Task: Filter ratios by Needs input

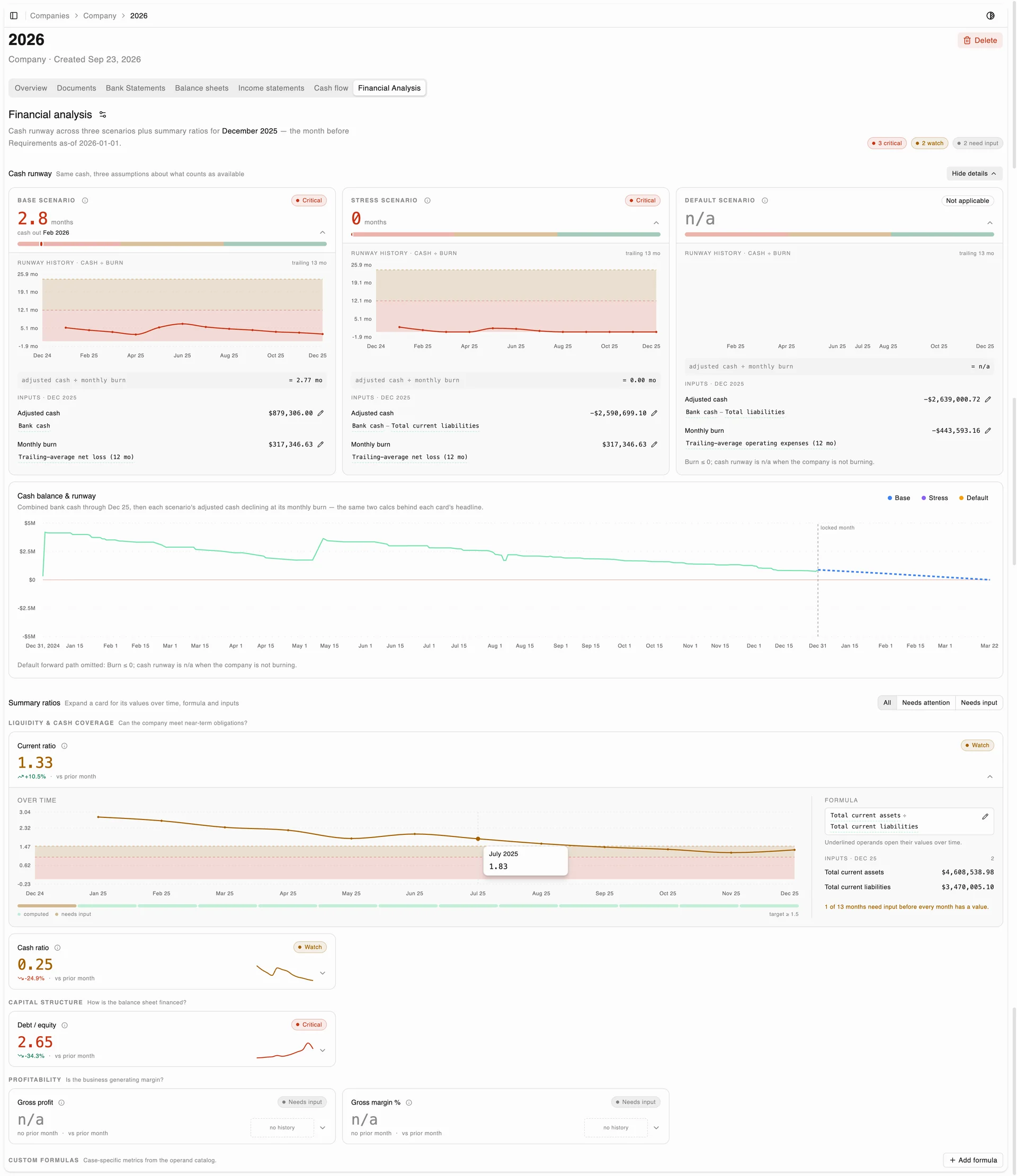Action: (978, 702)
